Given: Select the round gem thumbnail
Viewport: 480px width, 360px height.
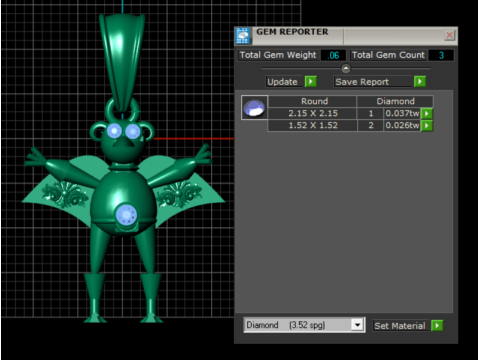Looking at the screenshot, I should click(254, 107).
